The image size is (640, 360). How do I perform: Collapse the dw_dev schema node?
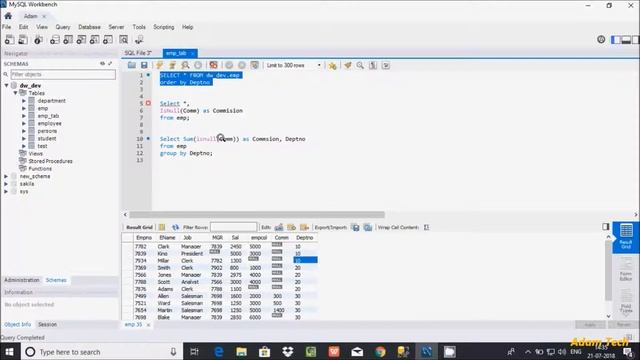(x=7, y=86)
